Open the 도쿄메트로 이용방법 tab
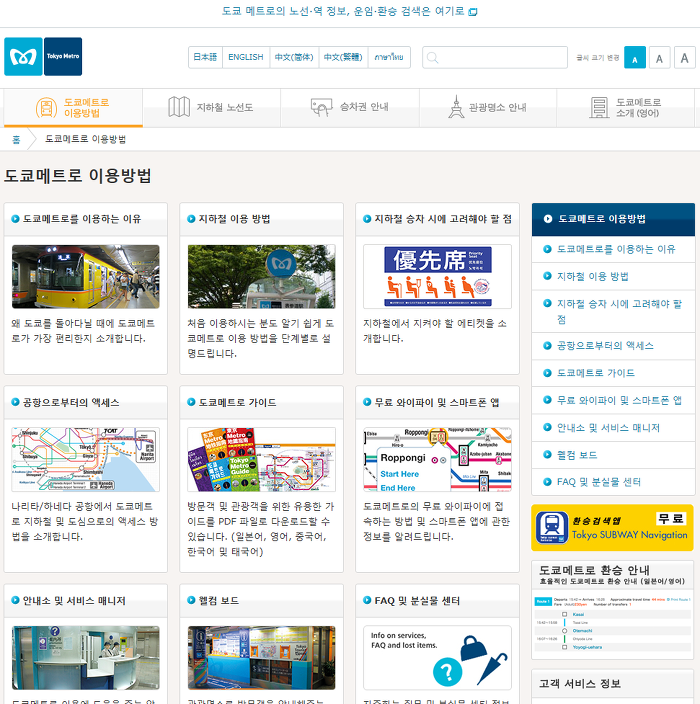Viewport: 700px width, 704px height. (x=73, y=108)
